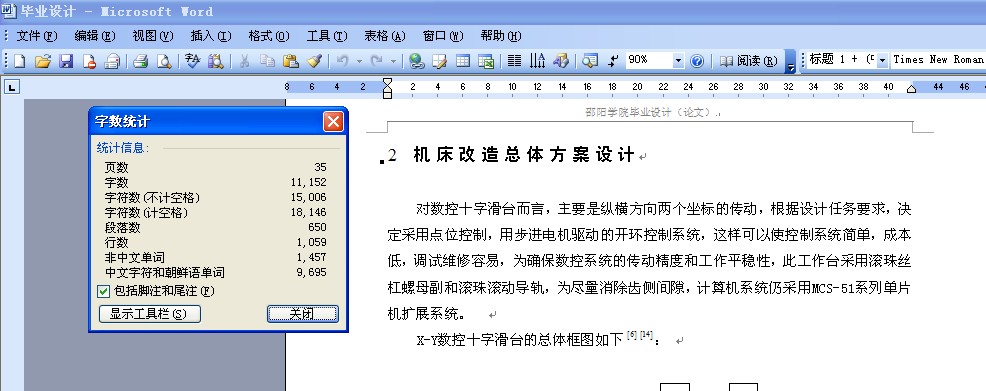Insert an Excel worksheet icon
The image size is (986, 391).
(485, 61)
